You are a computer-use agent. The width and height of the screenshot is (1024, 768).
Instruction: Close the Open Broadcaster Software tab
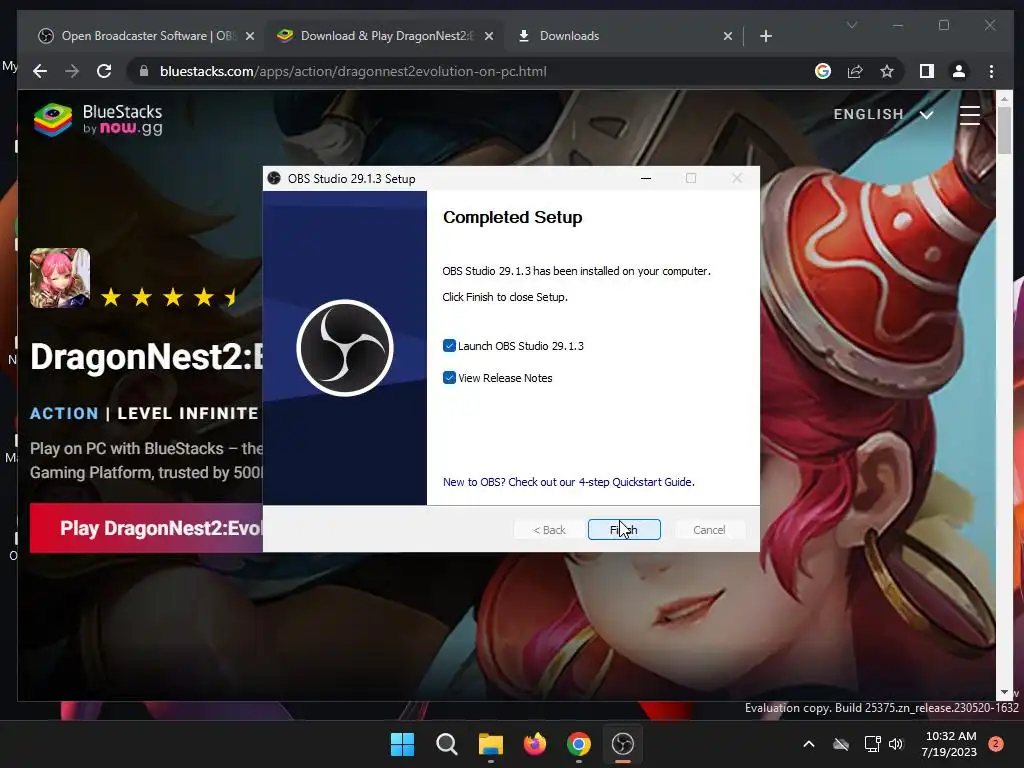[x=249, y=36]
